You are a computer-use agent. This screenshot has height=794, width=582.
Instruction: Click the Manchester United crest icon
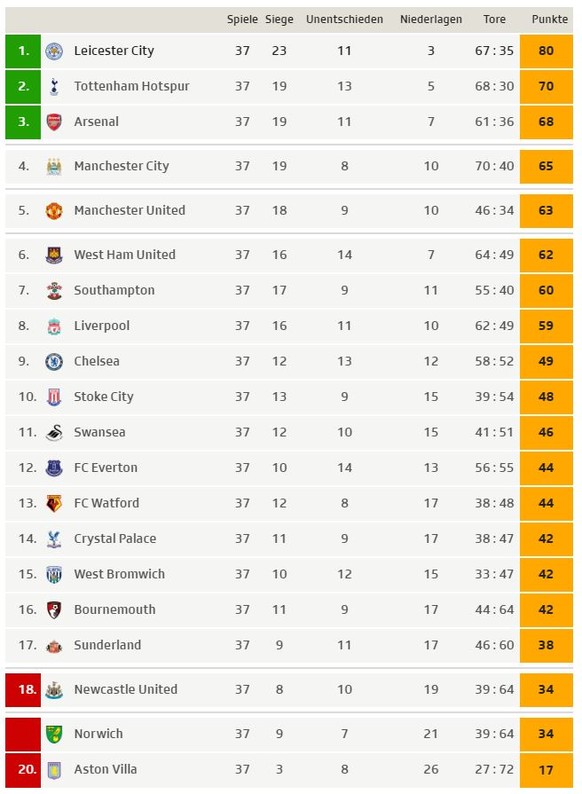coord(54,211)
